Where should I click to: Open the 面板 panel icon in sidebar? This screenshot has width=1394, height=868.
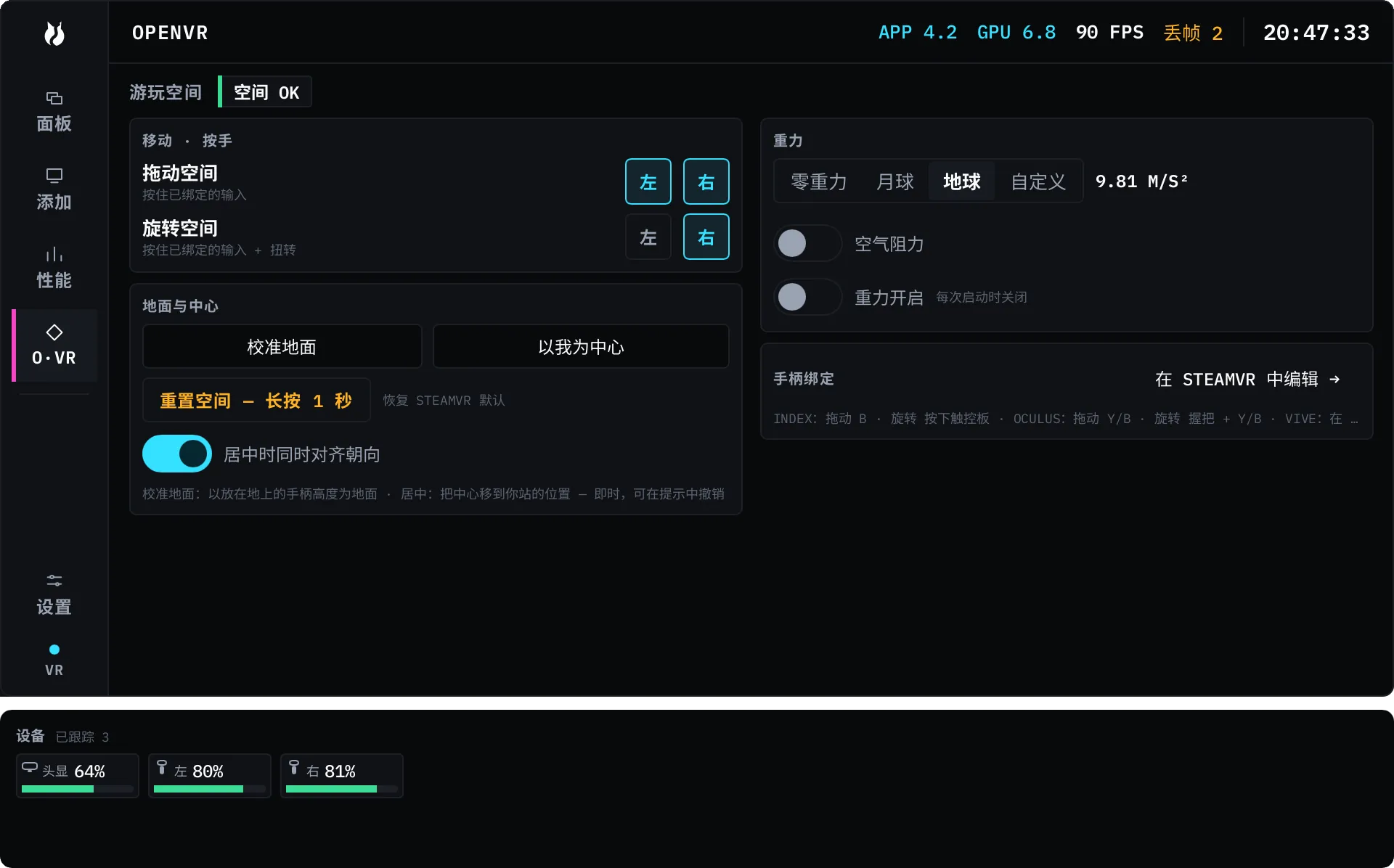(54, 98)
